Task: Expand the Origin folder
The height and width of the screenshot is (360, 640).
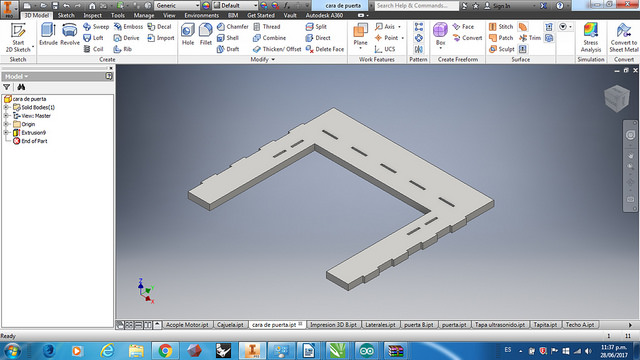Action: coord(6,124)
